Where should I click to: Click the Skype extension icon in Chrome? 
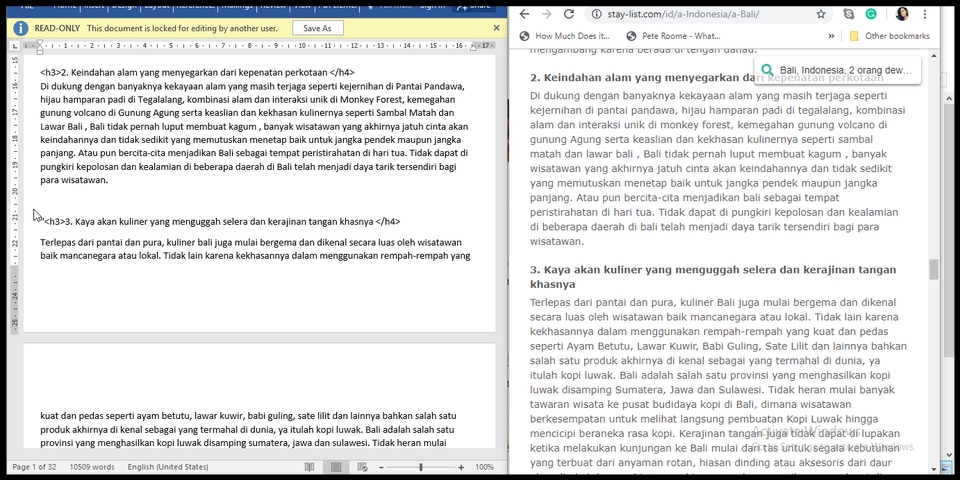(849, 14)
